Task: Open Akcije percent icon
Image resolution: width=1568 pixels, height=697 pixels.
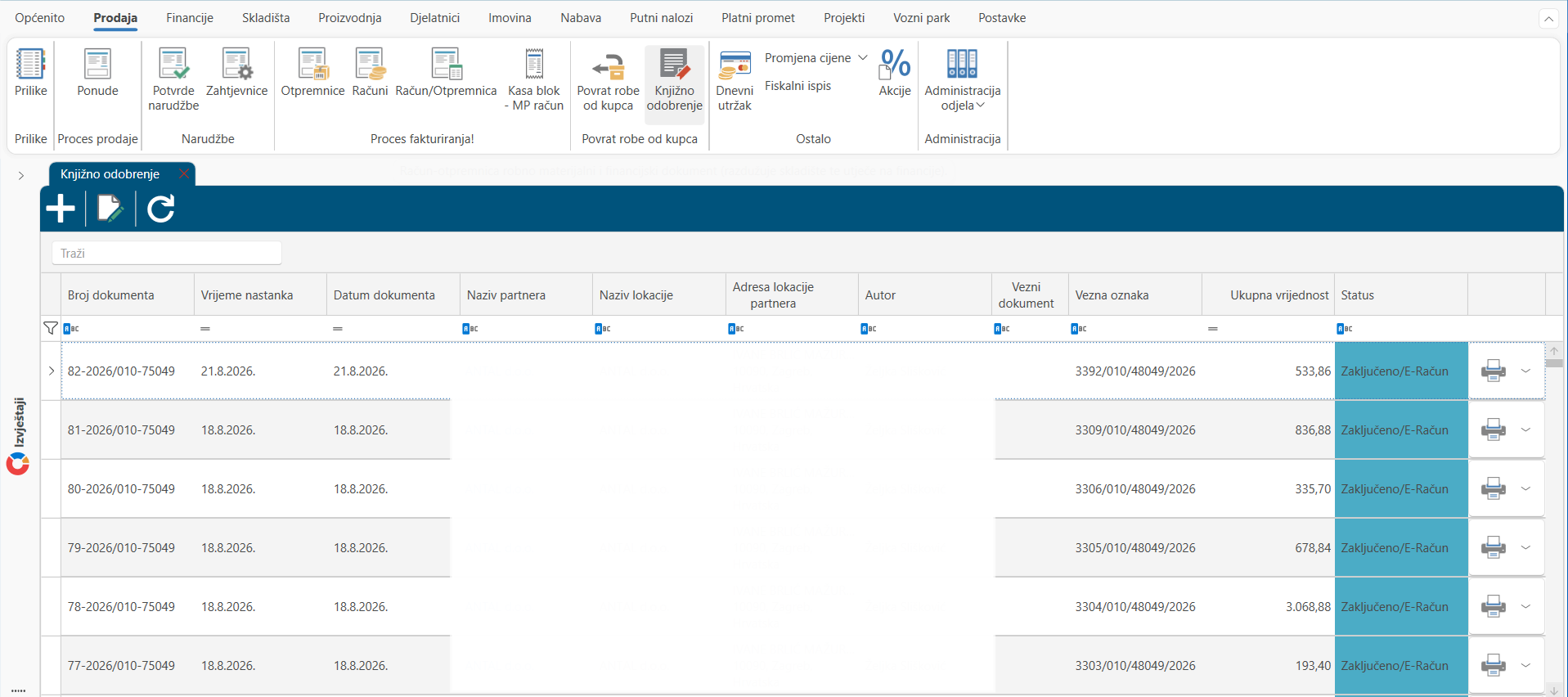Action: [x=895, y=73]
